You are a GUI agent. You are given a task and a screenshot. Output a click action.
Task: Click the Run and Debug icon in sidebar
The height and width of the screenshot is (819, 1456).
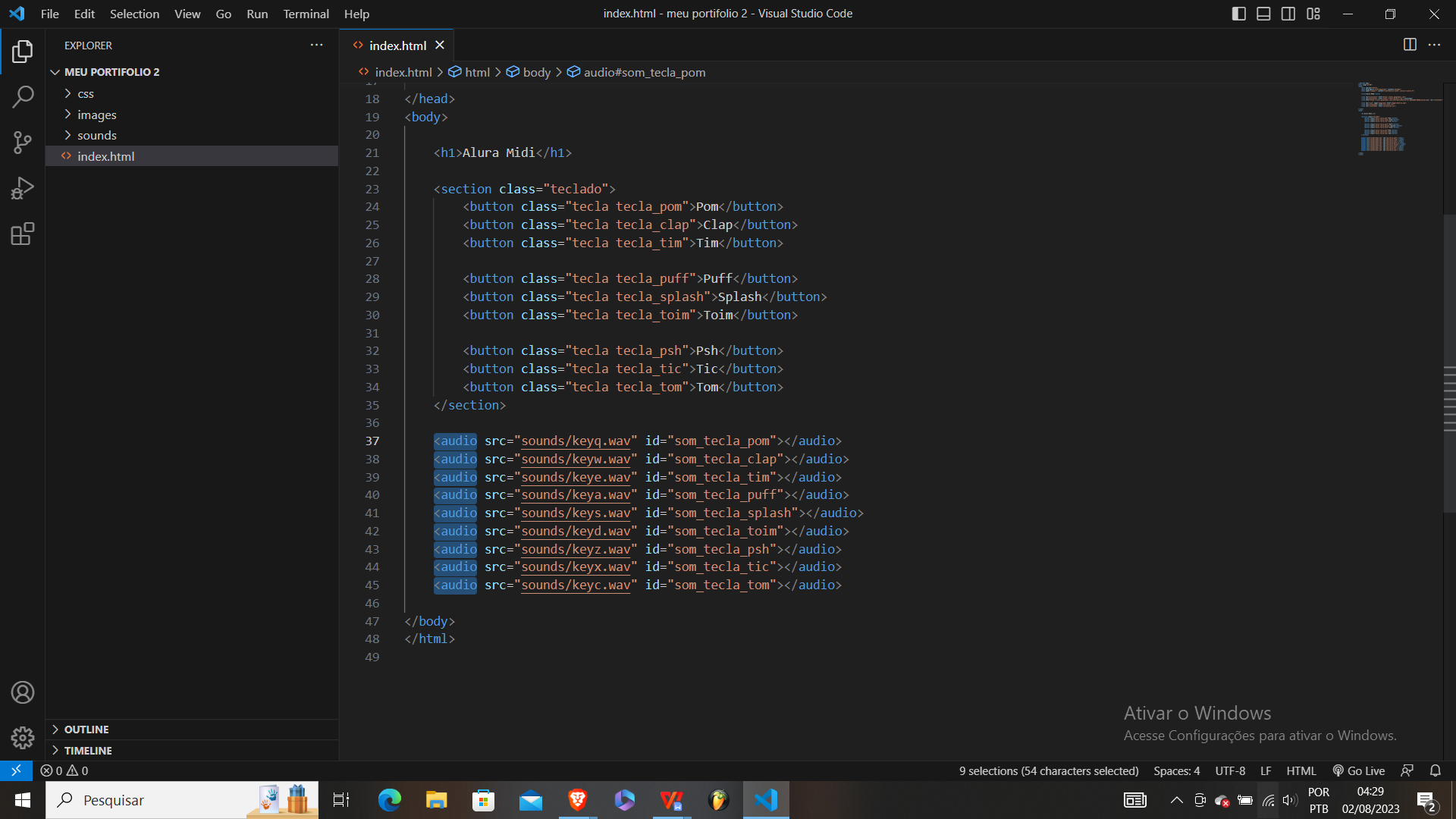[22, 189]
